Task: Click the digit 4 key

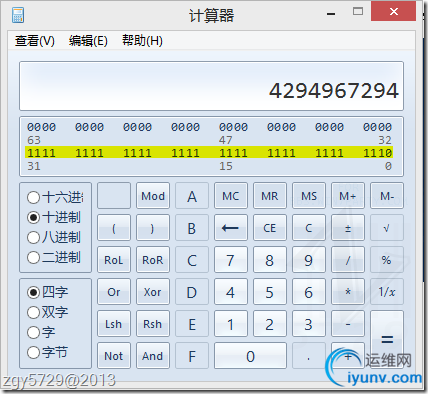Action: click(x=231, y=292)
